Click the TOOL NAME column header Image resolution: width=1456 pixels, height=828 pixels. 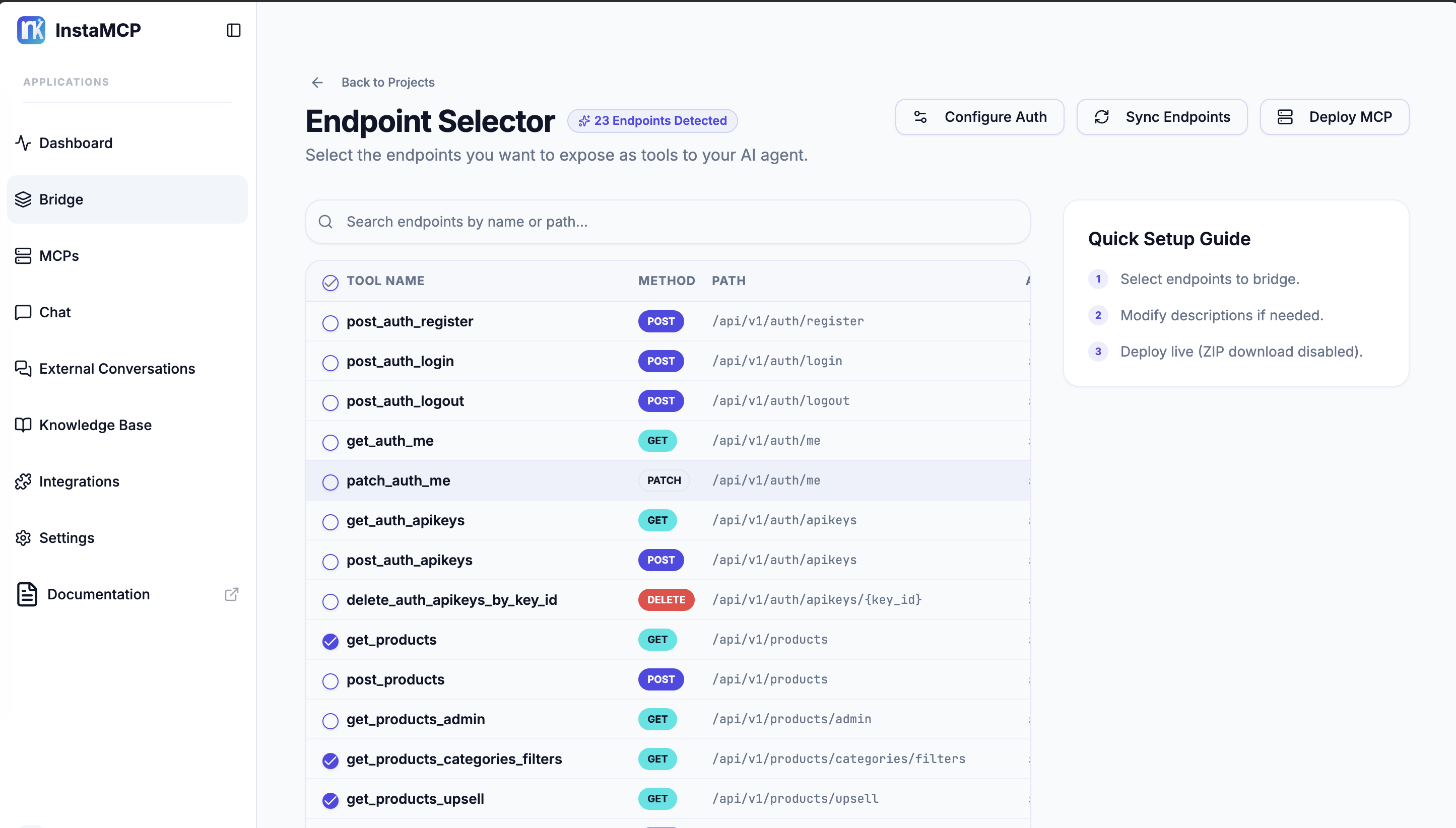tap(385, 281)
